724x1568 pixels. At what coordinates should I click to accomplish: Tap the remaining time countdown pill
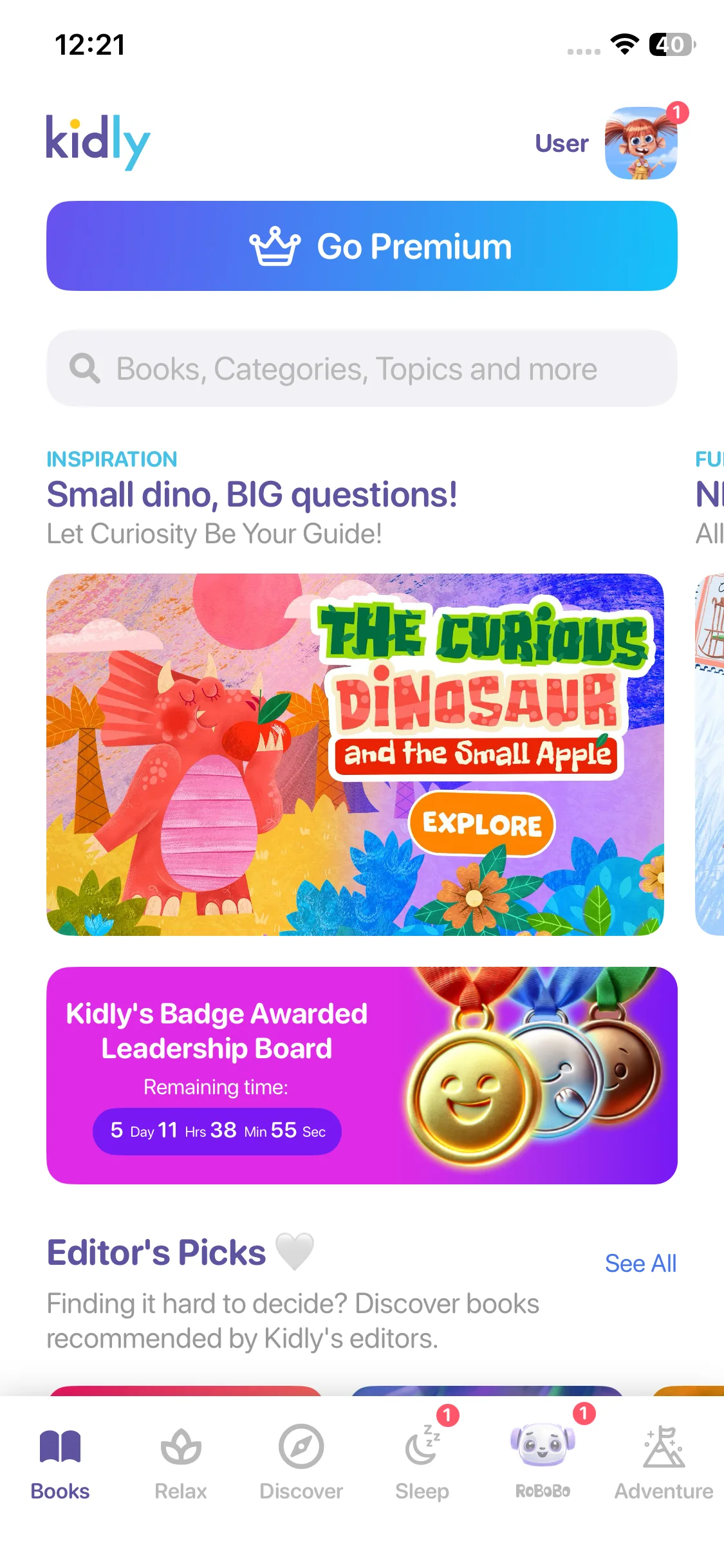click(x=217, y=1131)
